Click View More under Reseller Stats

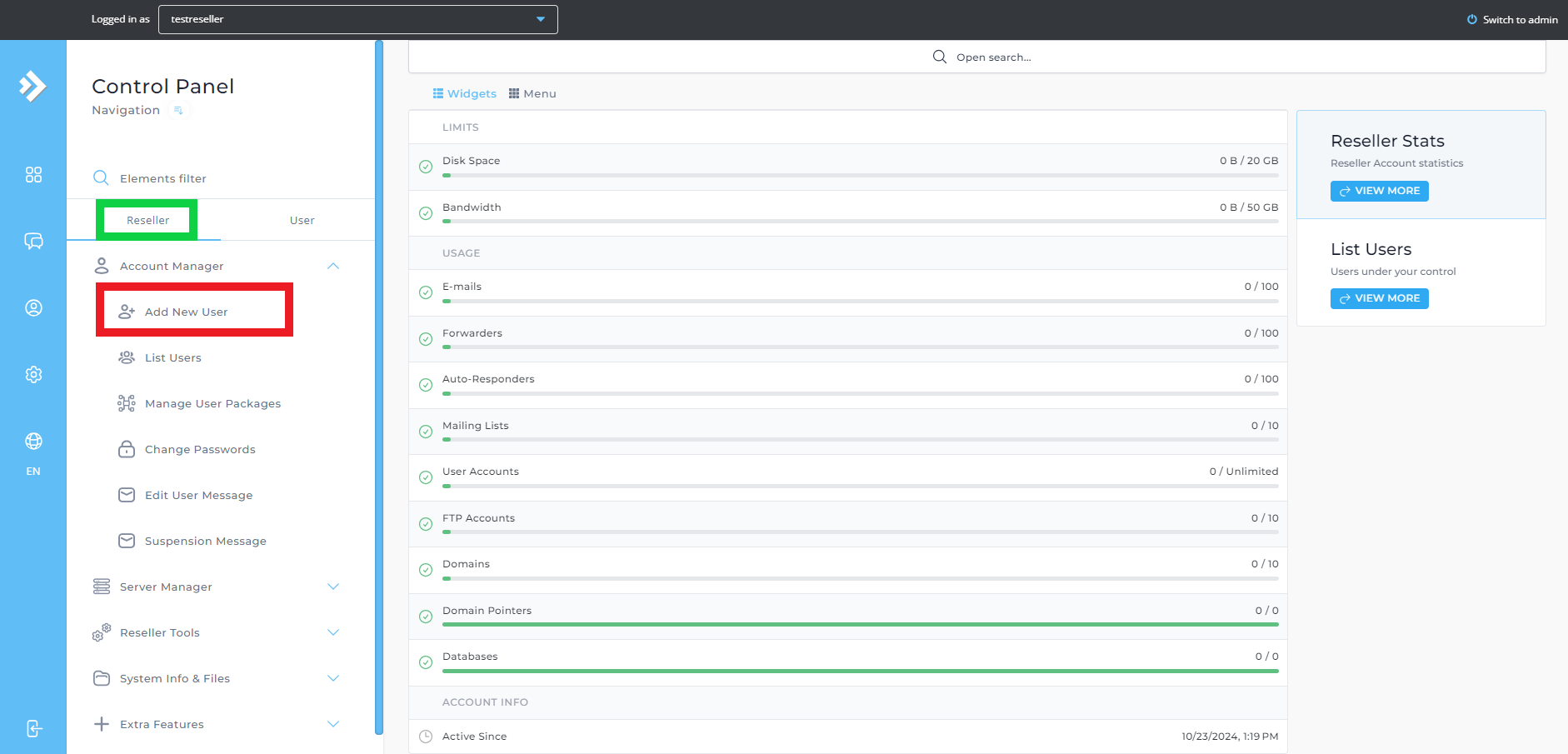pyautogui.click(x=1379, y=191)
